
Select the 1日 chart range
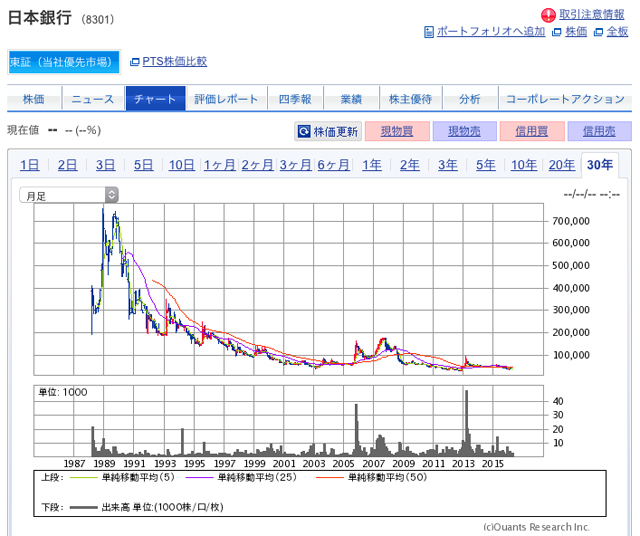pos(30,165)
